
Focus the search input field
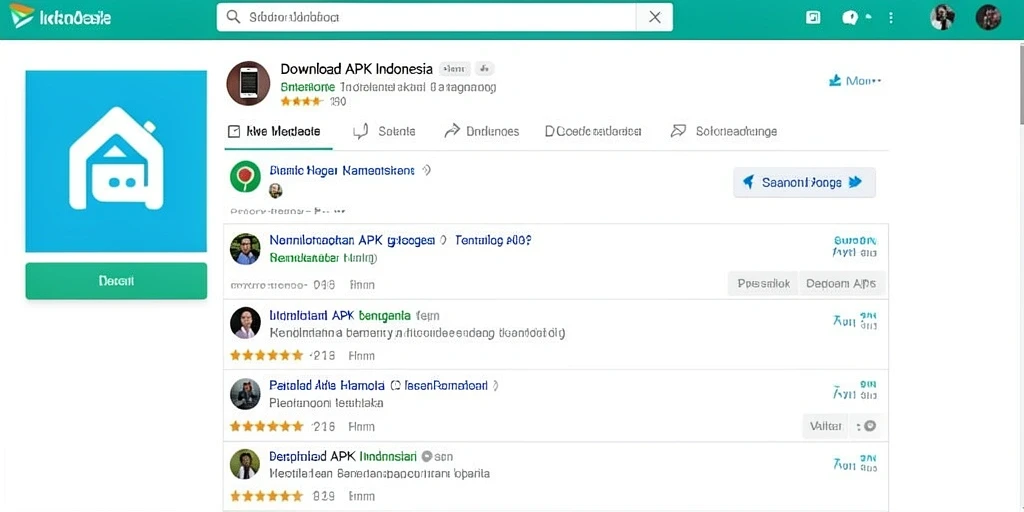pyautogui.click(x=426, y=17)
